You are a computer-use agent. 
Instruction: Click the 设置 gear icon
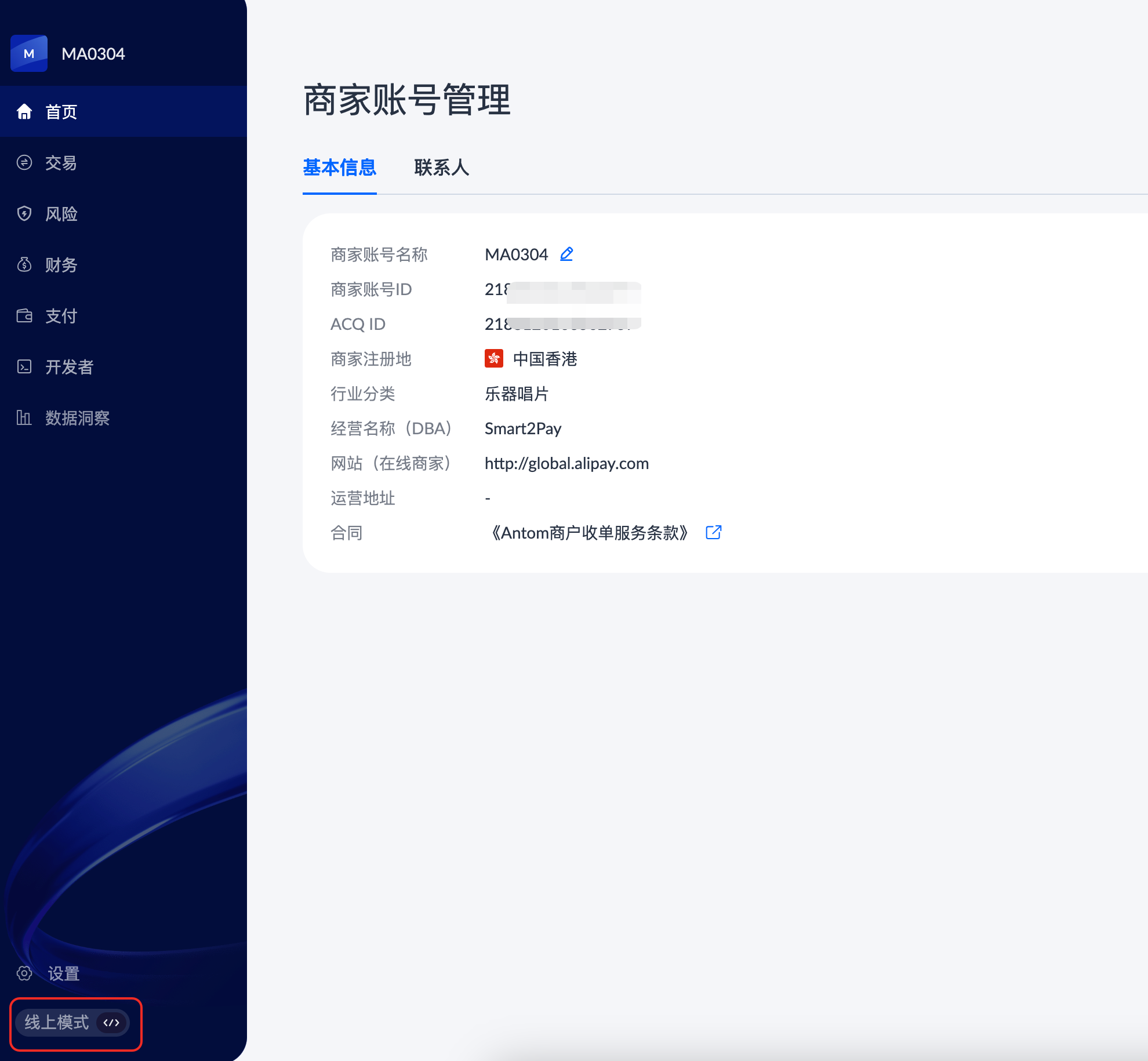pyautogui.click(x=24, y=973)
